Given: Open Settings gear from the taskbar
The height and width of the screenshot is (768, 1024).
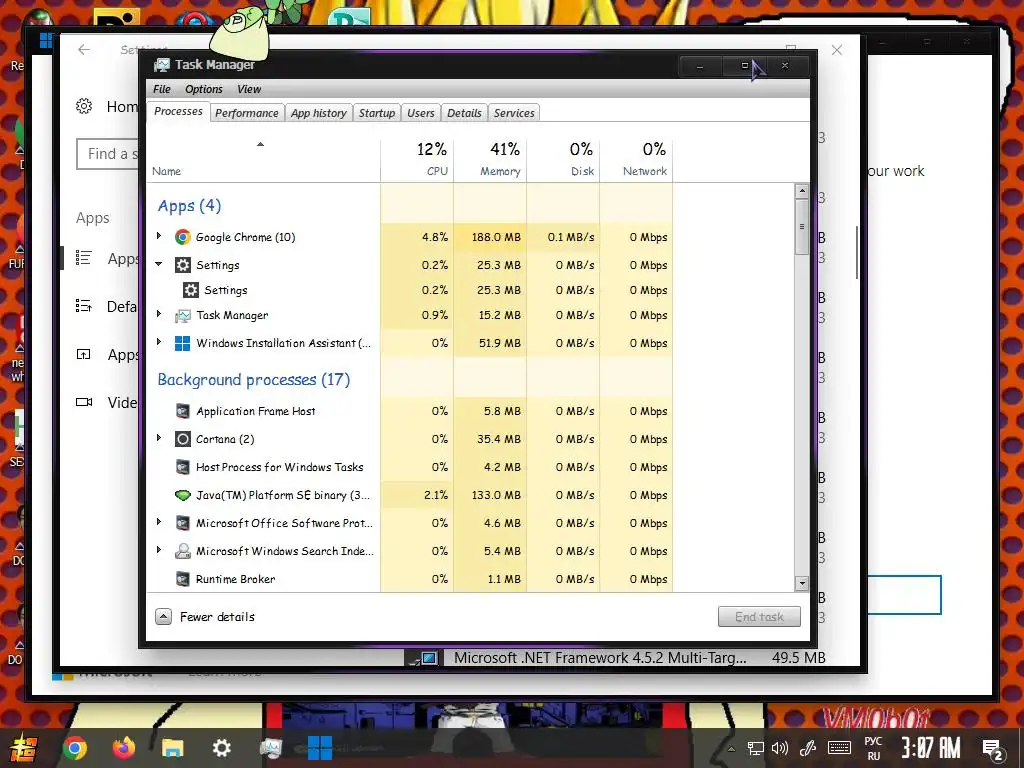Looking at the screenshot, I should 221,748.
